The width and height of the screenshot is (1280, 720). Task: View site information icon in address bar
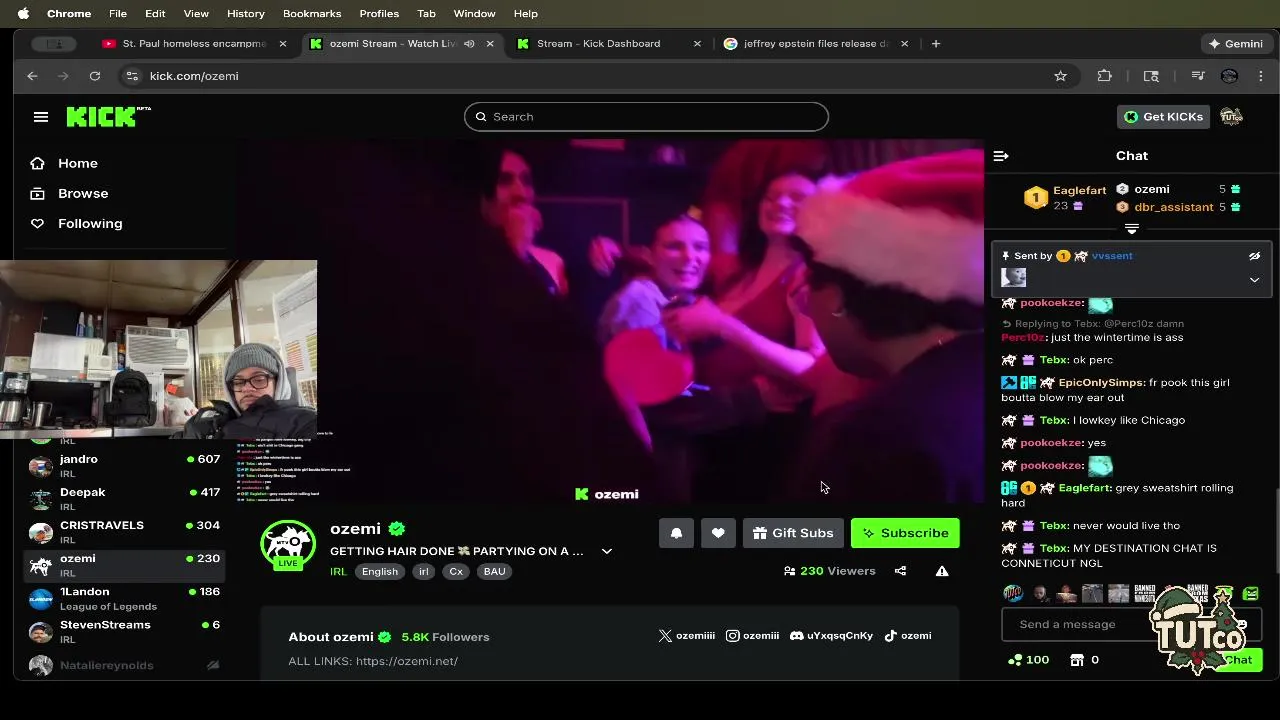coord(131,76)
